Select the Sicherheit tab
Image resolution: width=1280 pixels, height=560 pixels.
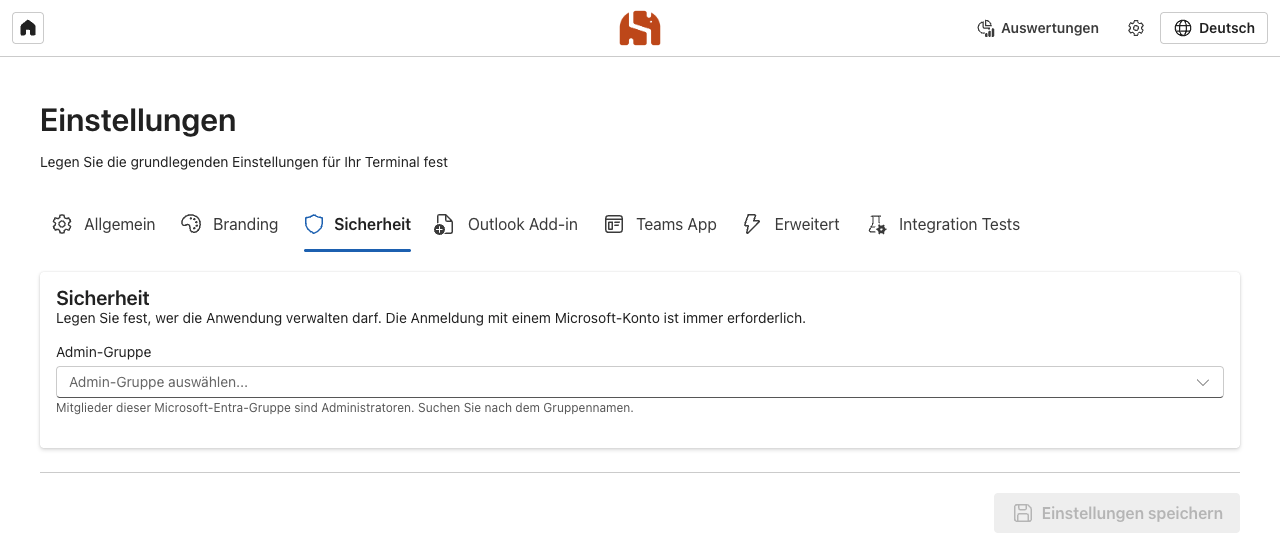coord(357,224)
